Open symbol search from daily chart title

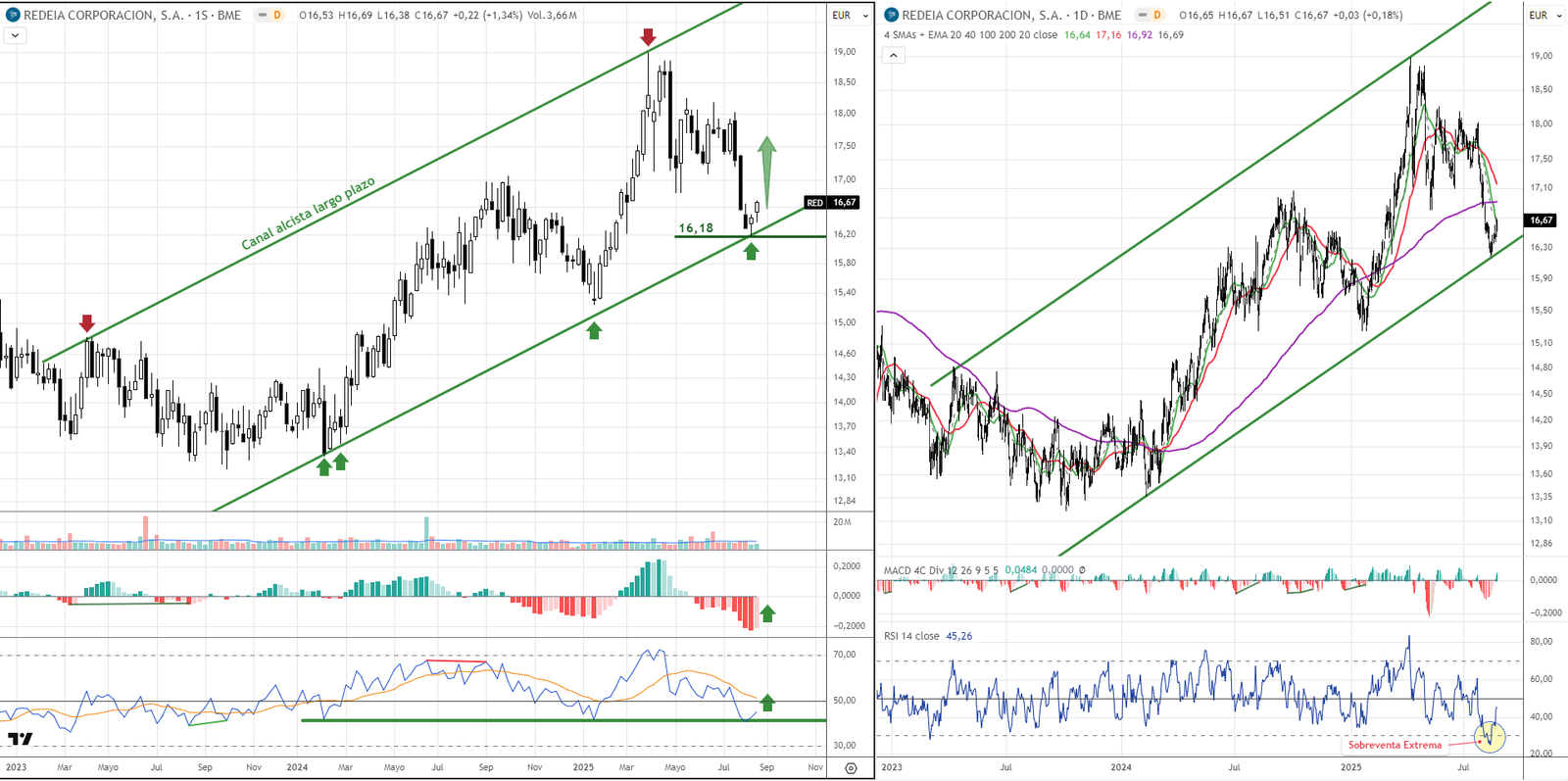1012,15
